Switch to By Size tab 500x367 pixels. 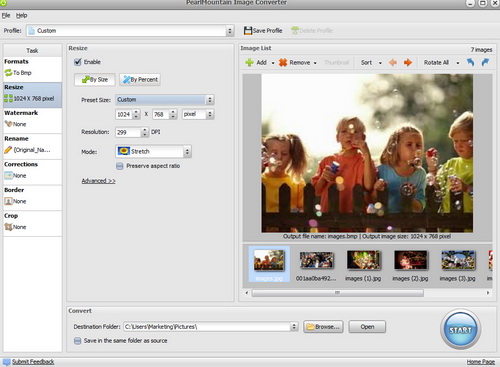coord(95,79)
